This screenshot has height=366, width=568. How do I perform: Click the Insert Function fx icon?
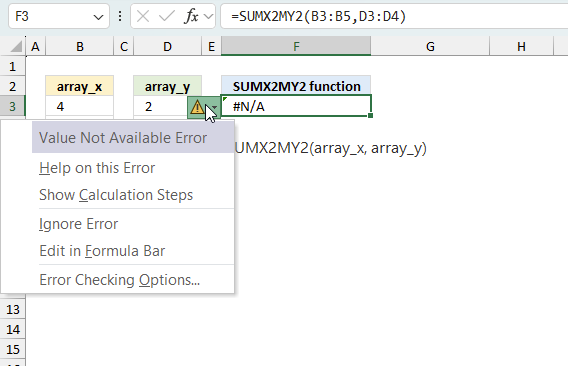pyautogui.click(x=192, y=16)
